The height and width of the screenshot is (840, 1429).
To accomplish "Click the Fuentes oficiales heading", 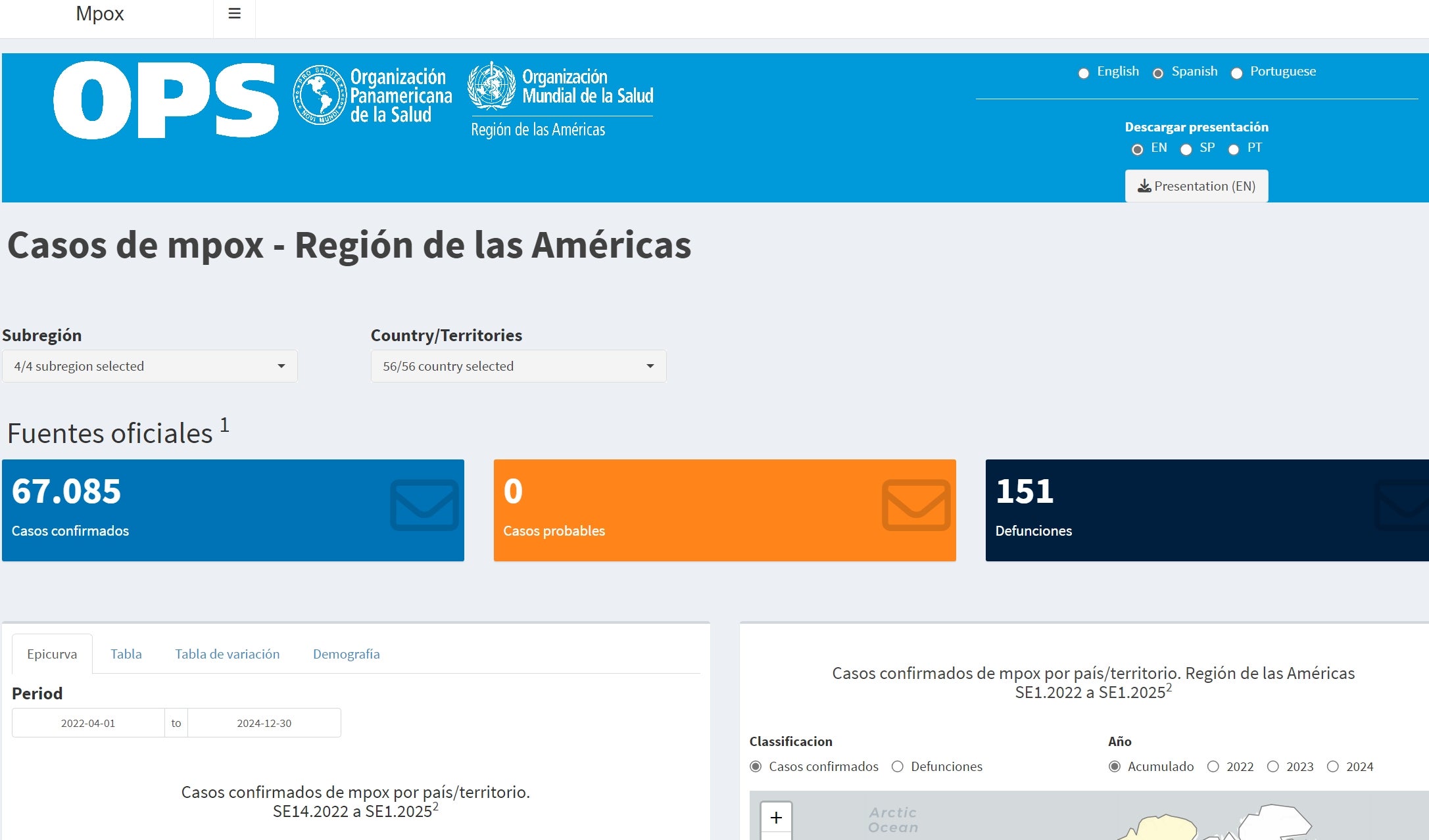I will pyautogui.click(x=118, y=432).
